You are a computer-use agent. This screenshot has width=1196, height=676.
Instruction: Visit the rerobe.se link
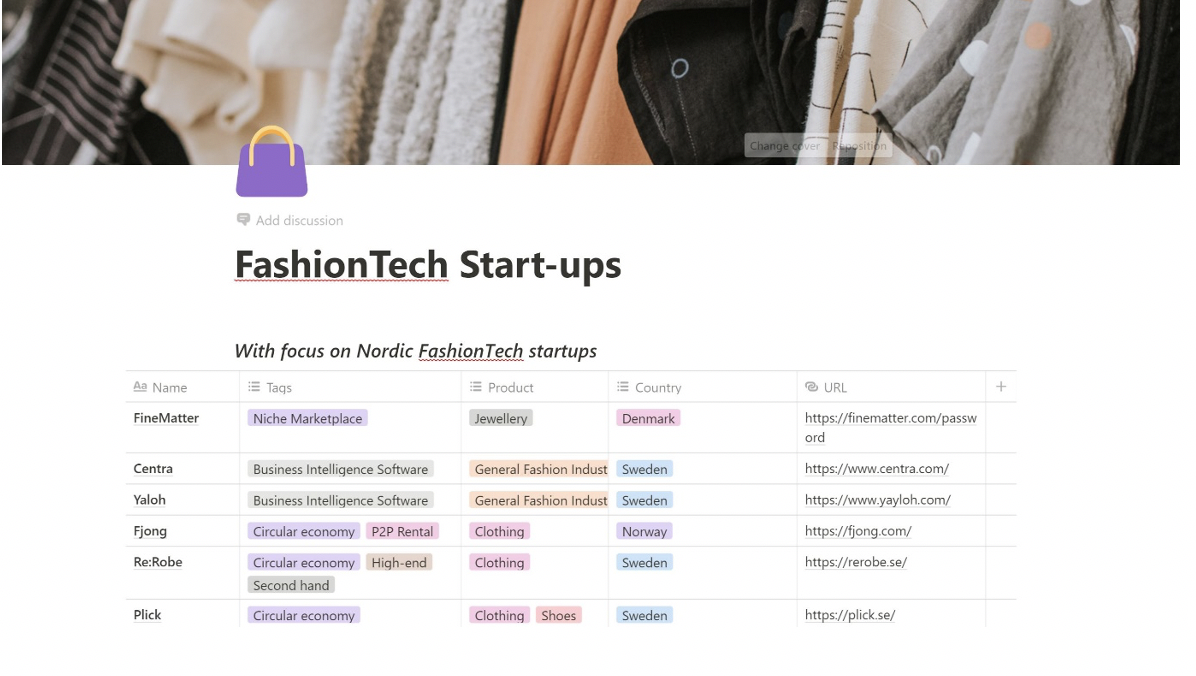tap(855, 562)
